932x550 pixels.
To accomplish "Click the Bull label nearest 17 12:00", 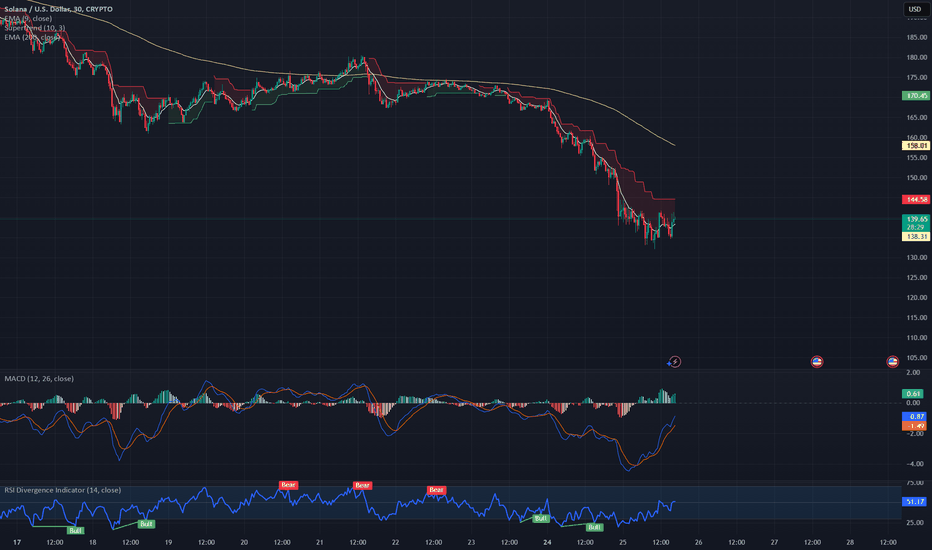I will point(75,530).
